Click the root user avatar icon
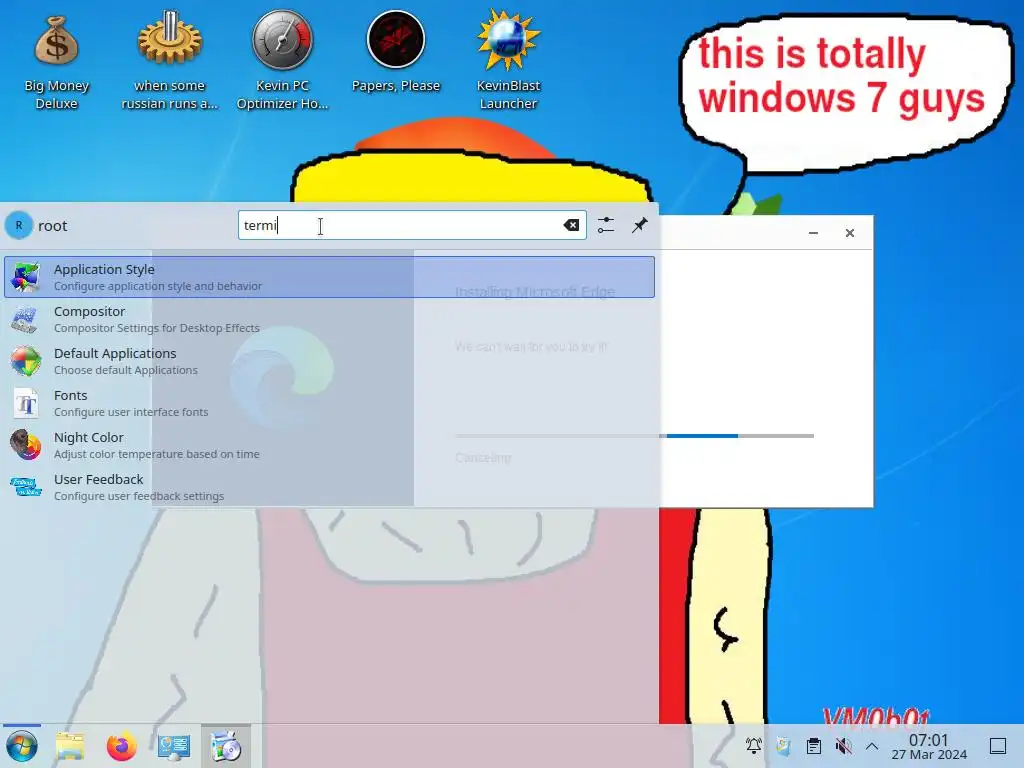The image size is (1024, 768). (x=18, y=225)
